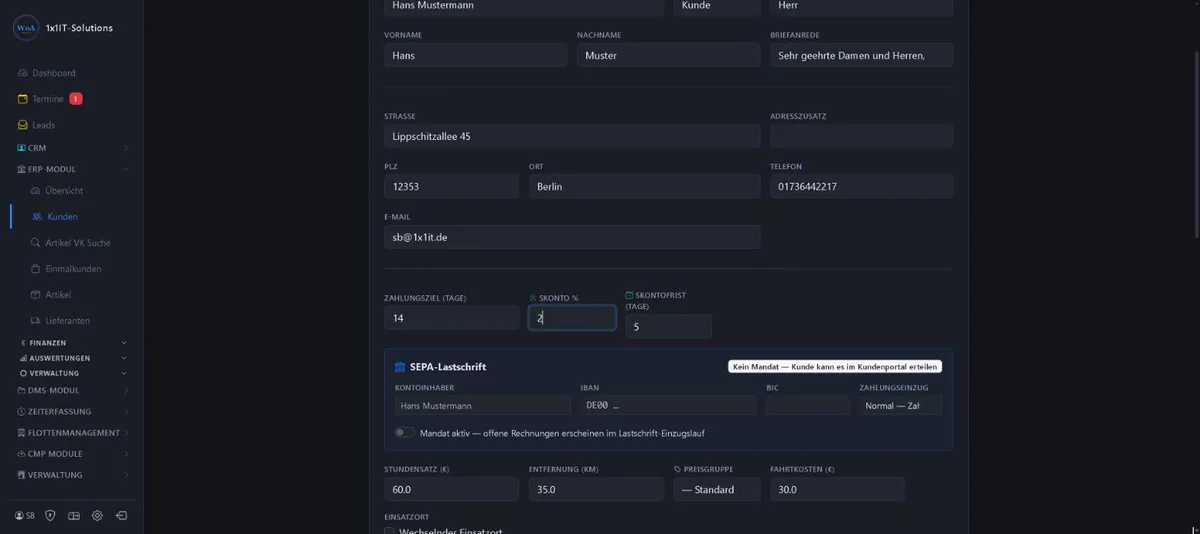Click into the Nachname field
1200x534 pixels.
coord(668,55)
